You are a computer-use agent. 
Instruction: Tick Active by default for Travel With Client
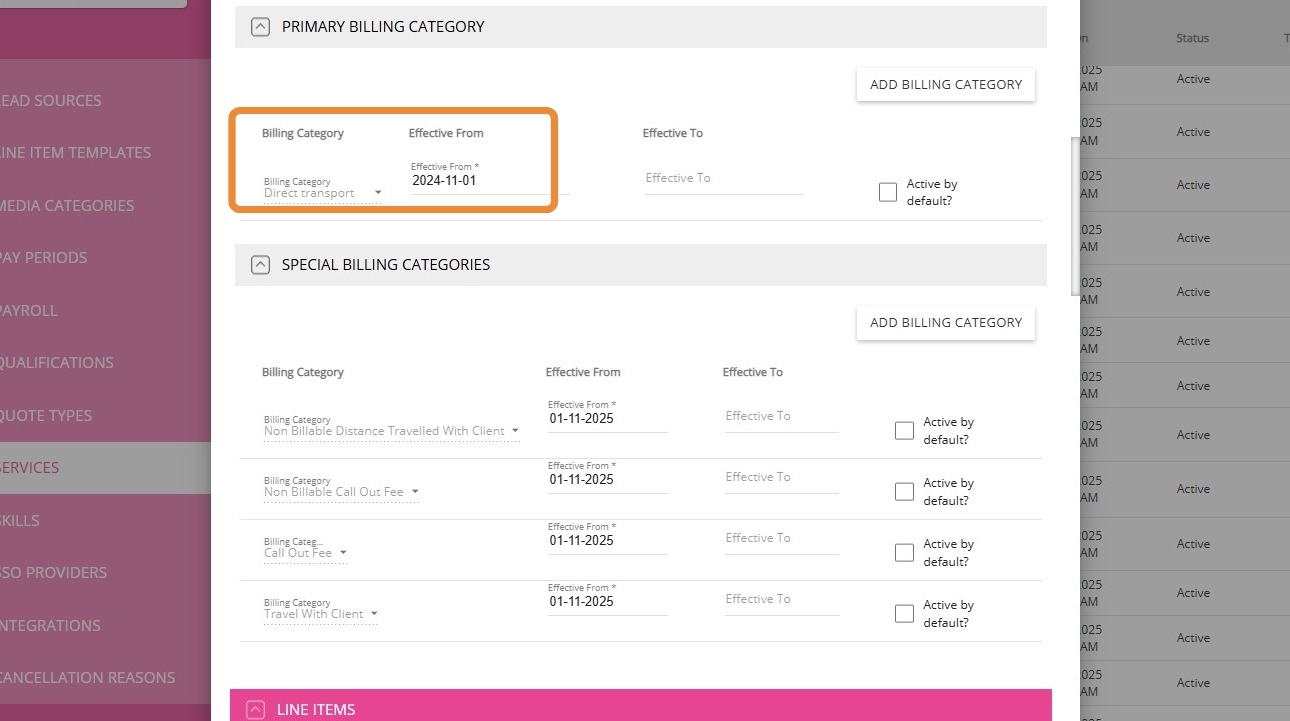(904, 614)
